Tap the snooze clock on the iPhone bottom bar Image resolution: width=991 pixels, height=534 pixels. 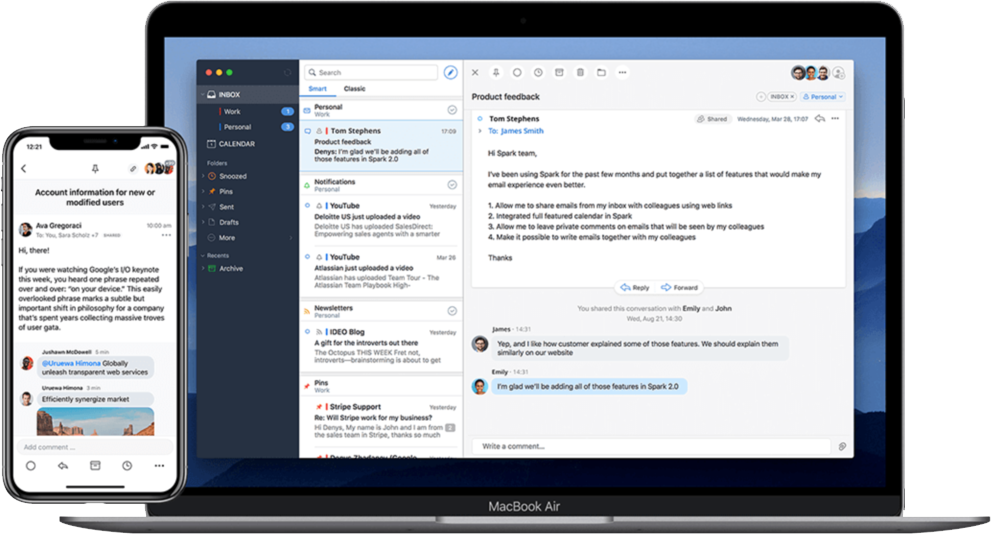click(x=127, y=466)
